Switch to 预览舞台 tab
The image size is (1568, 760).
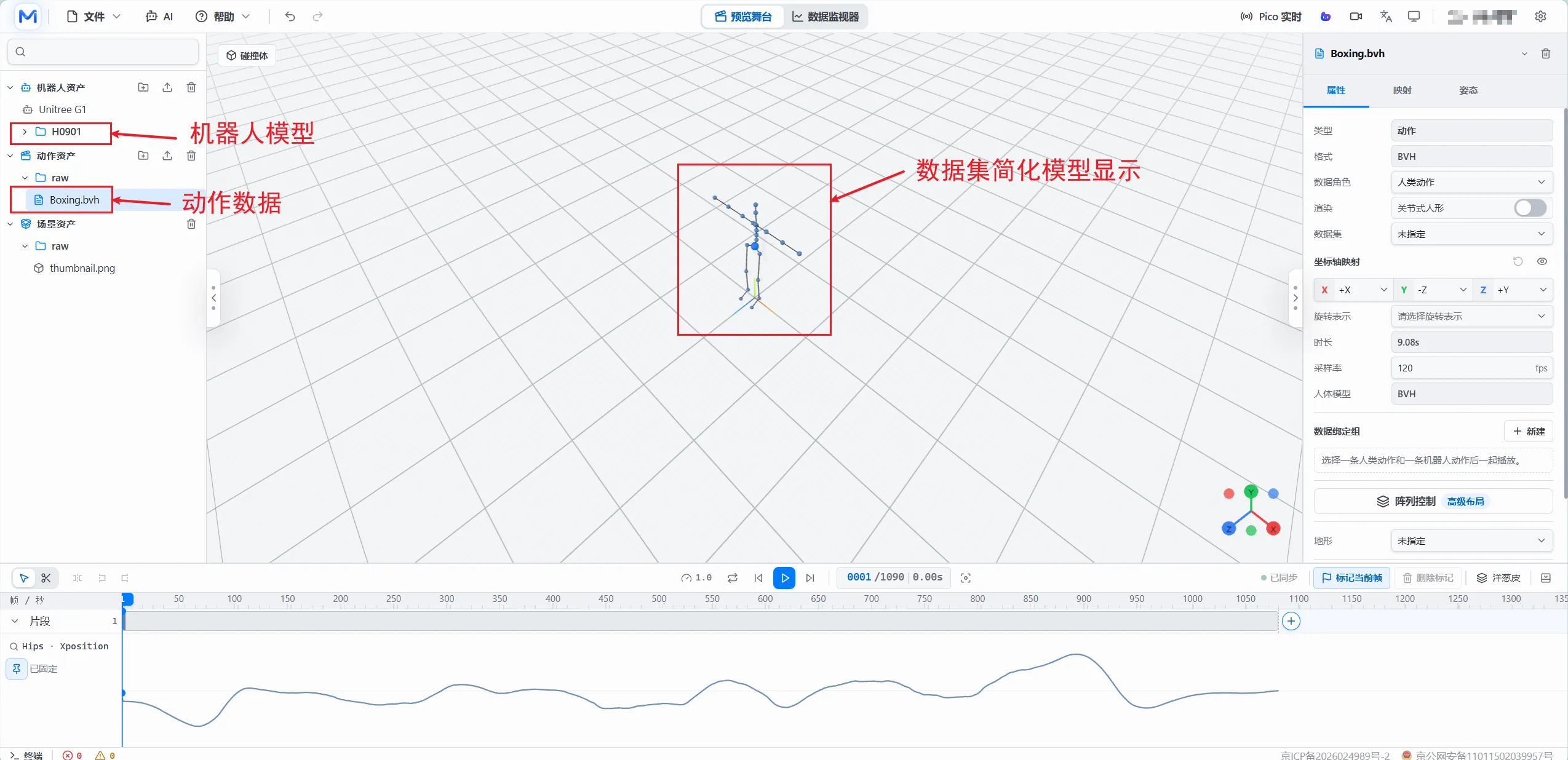(x=743, y=17)
